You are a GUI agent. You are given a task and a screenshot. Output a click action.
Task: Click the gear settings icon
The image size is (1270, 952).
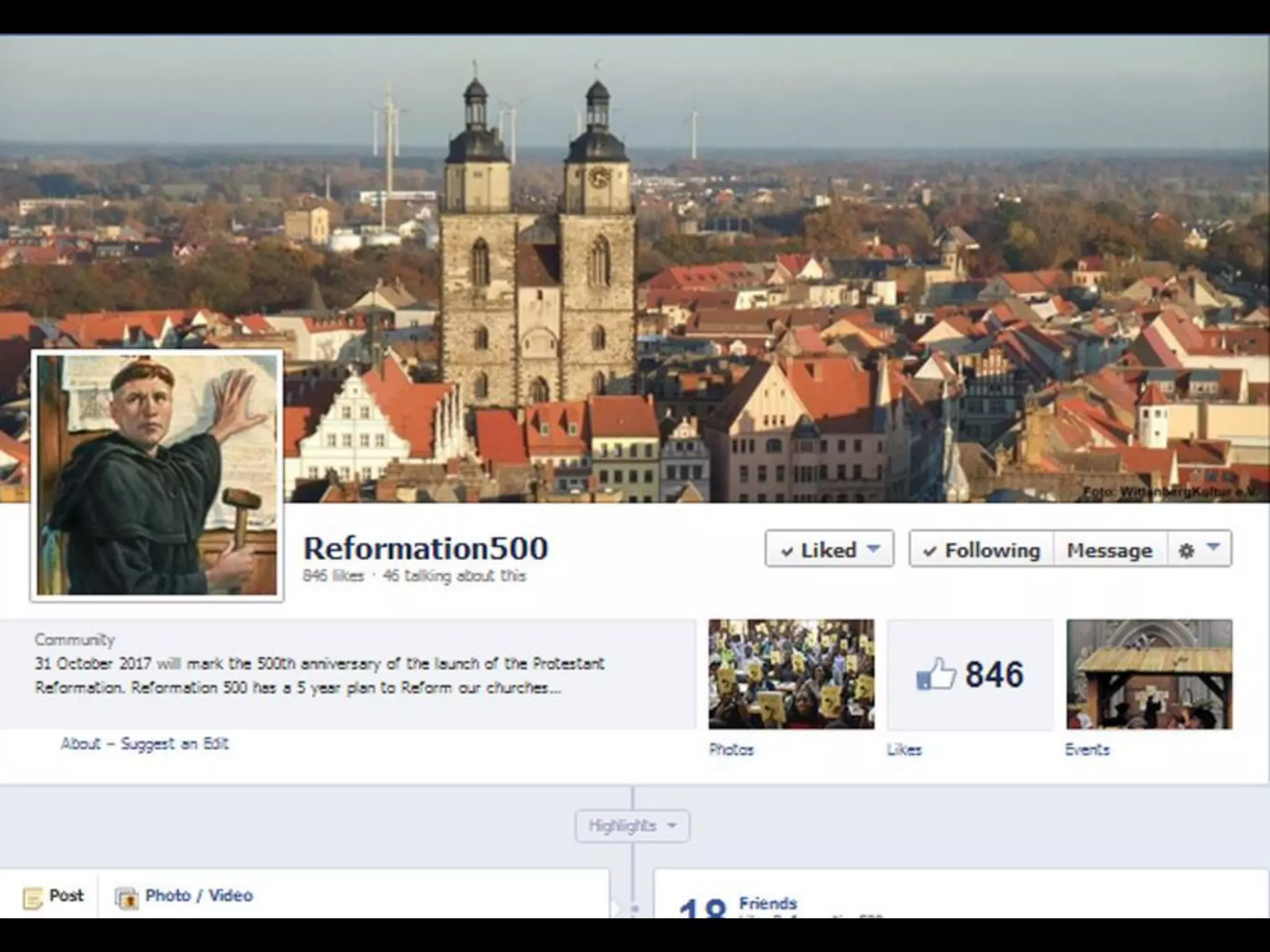pos(1186,550)
